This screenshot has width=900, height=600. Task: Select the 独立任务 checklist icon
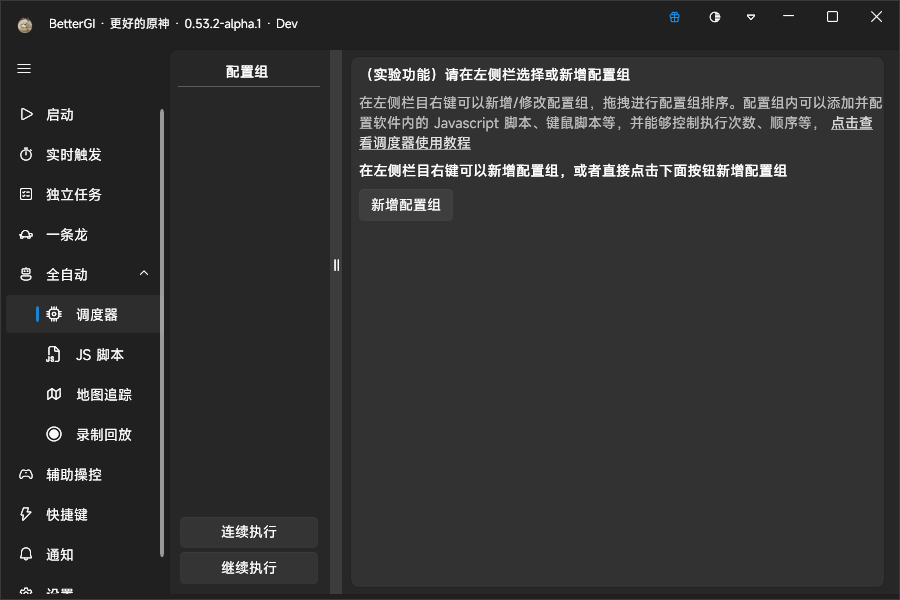[x=27, y=195]
